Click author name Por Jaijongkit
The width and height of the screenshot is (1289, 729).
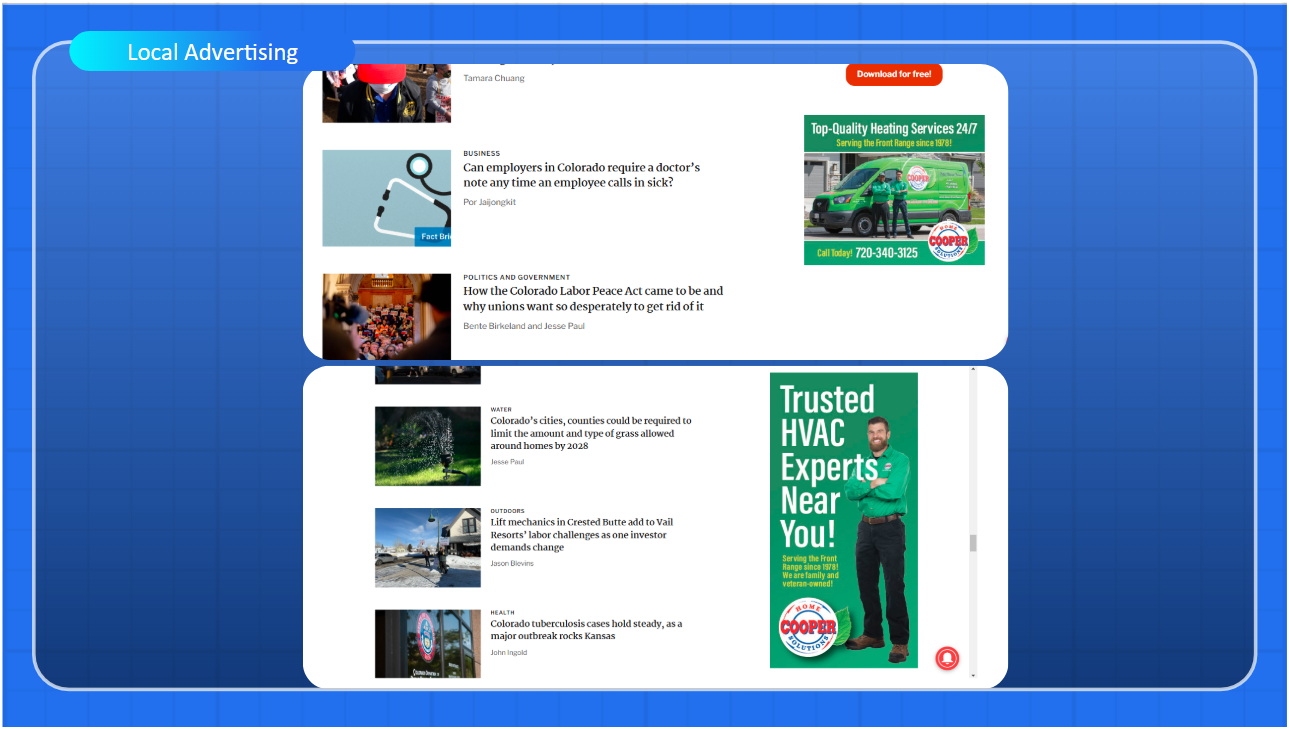489,202
